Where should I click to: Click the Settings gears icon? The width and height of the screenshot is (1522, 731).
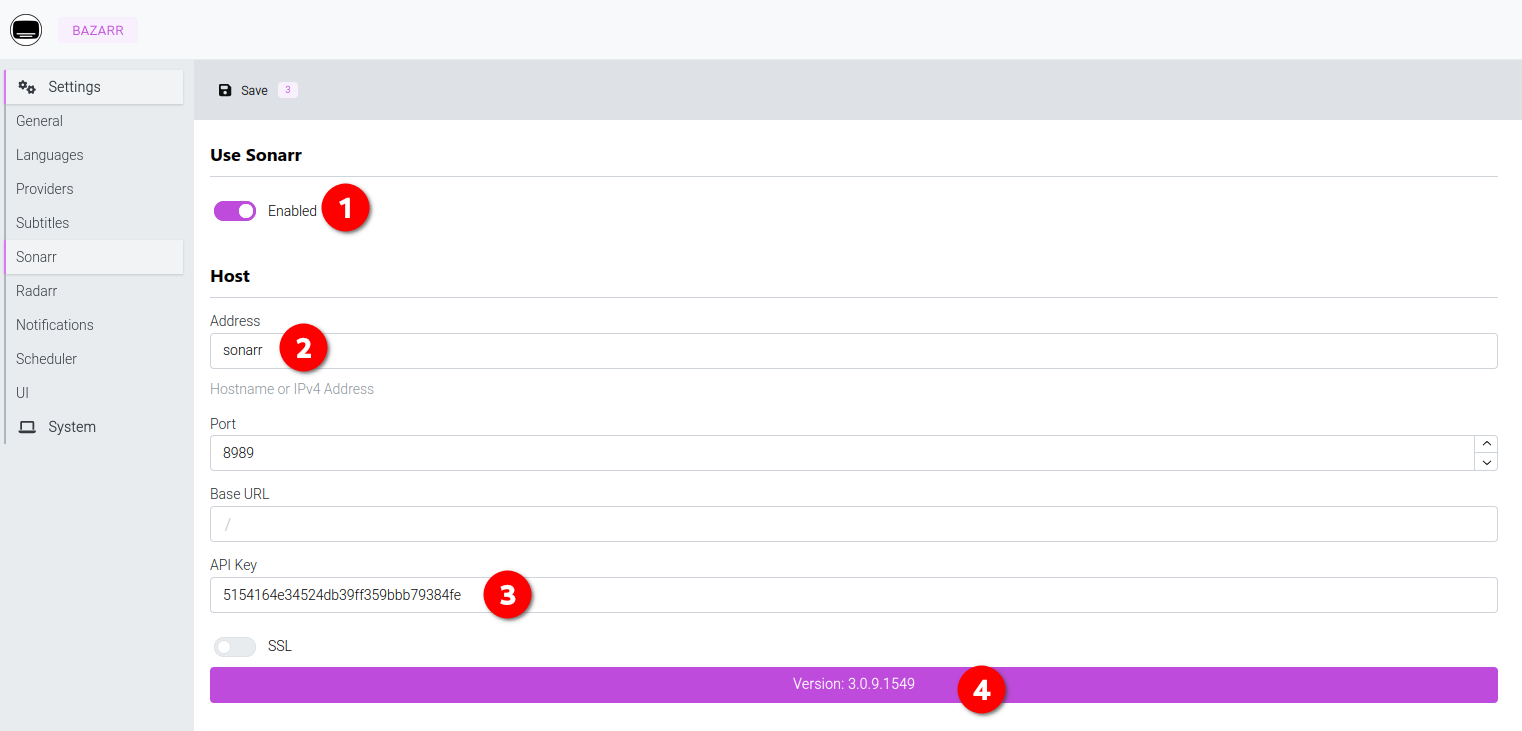click(27, 87)
